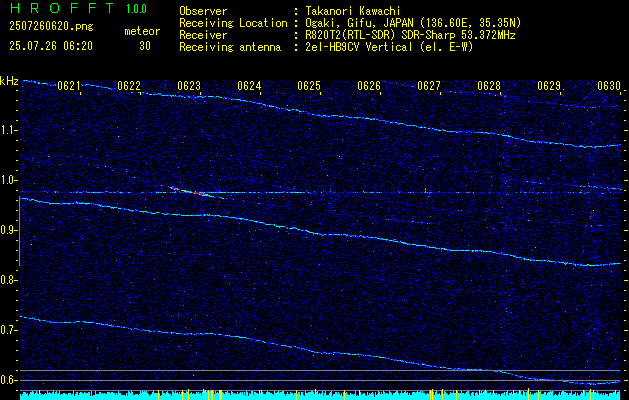Click the cyan signal level strip at bottom
The width and height of the screenshot is (629, 400).
click(320, 395)
